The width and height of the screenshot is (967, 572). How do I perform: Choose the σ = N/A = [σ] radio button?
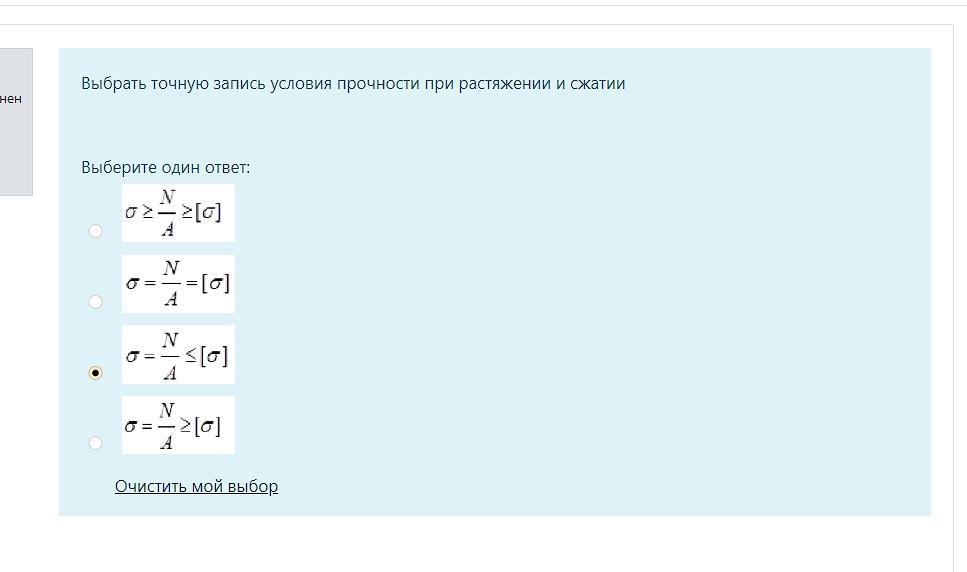pyautogui.click(x=95, y=302)
